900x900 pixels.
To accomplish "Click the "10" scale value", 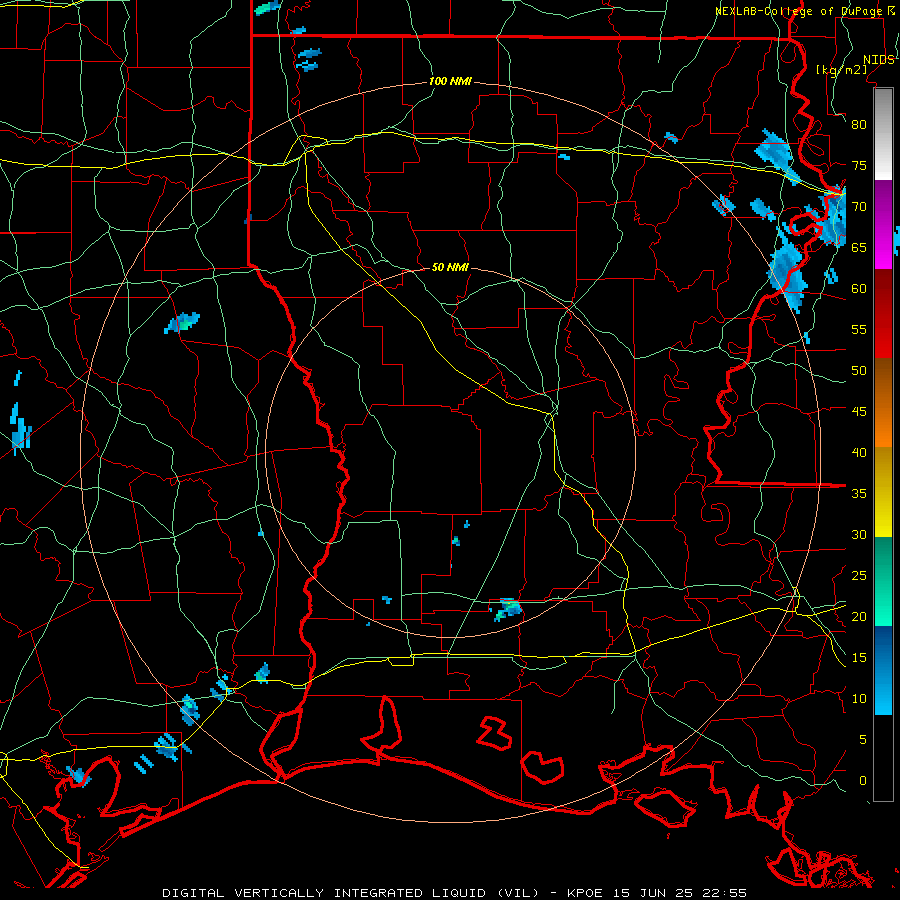I will 859,699.
